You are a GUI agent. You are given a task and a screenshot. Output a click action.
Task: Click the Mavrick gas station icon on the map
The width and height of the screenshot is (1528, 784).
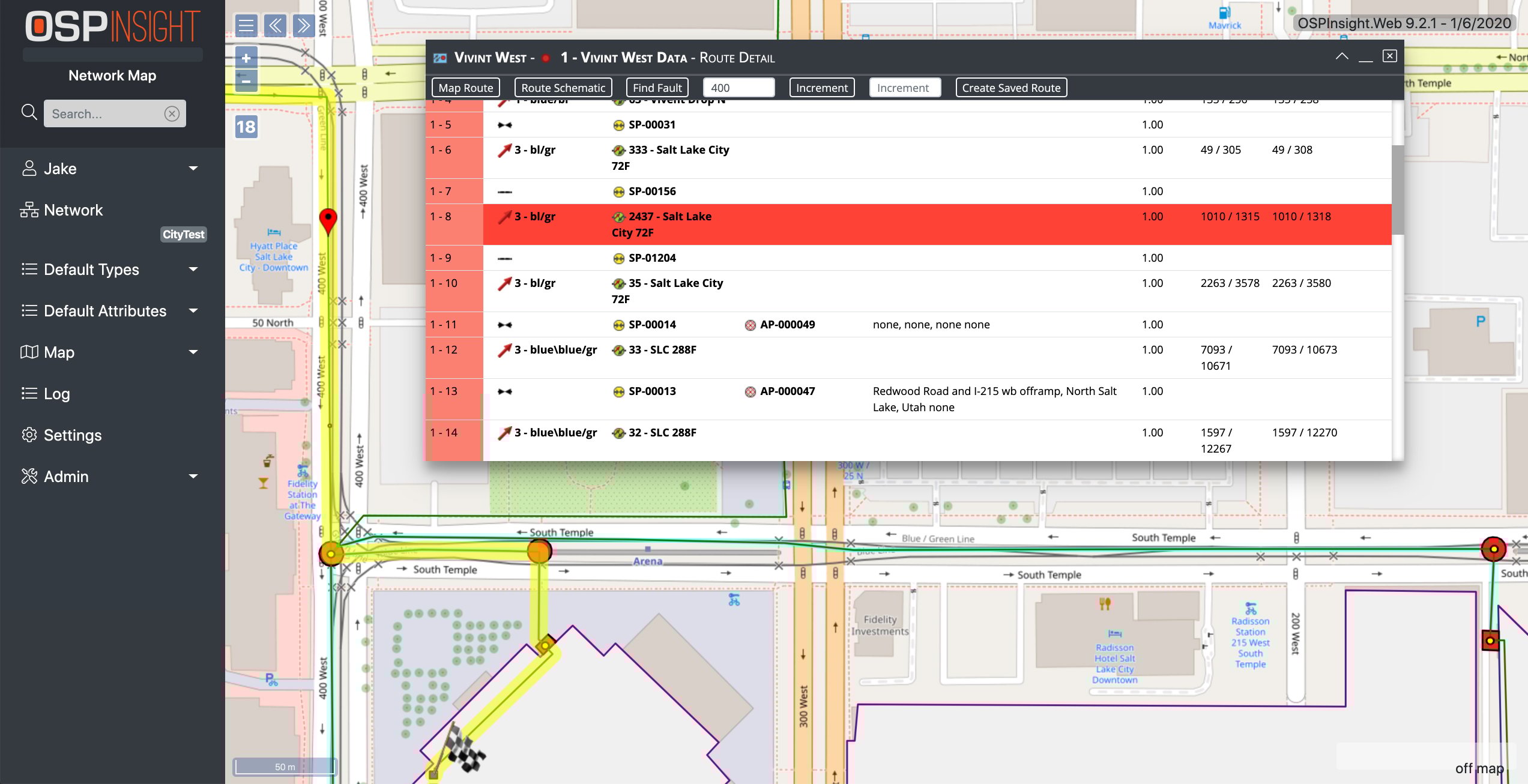1224,13
